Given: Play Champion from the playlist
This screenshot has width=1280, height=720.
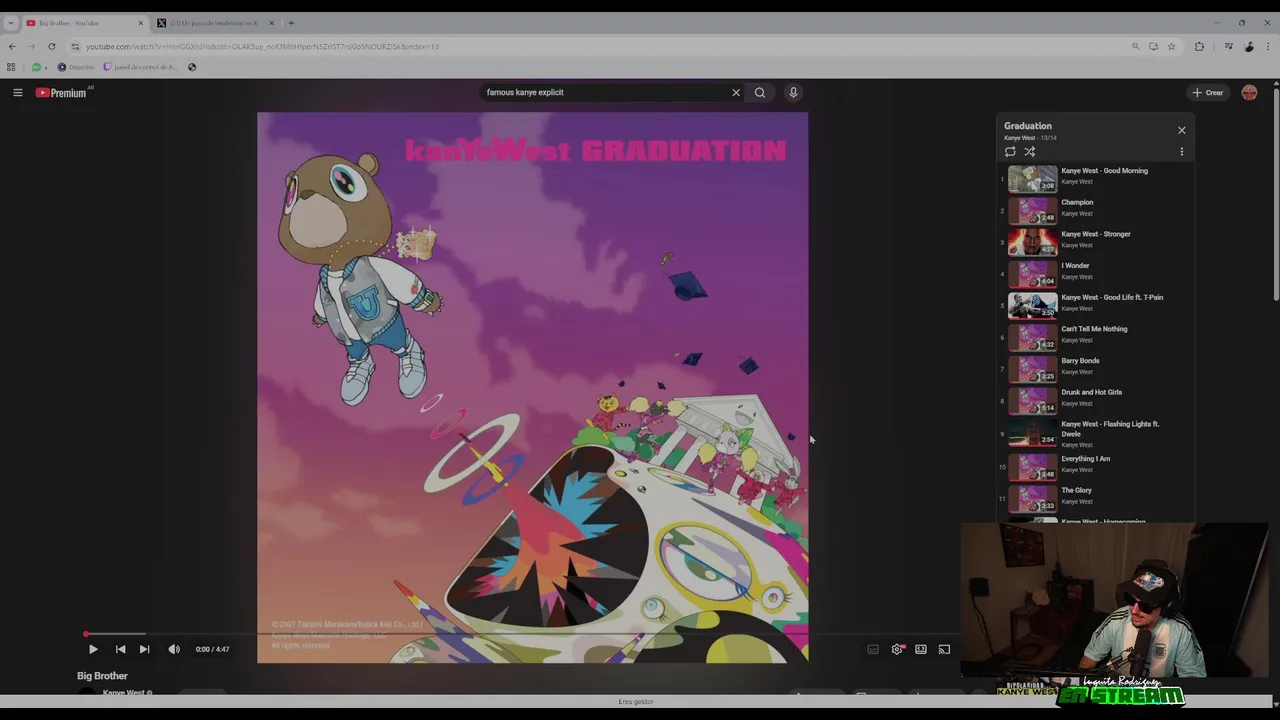Looking at the screenshot, I should [x=1096, y=210].
